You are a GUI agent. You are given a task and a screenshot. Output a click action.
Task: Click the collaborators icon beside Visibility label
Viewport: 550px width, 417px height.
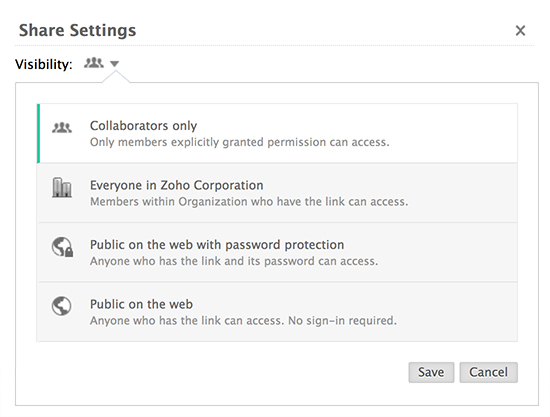(94, 63)
